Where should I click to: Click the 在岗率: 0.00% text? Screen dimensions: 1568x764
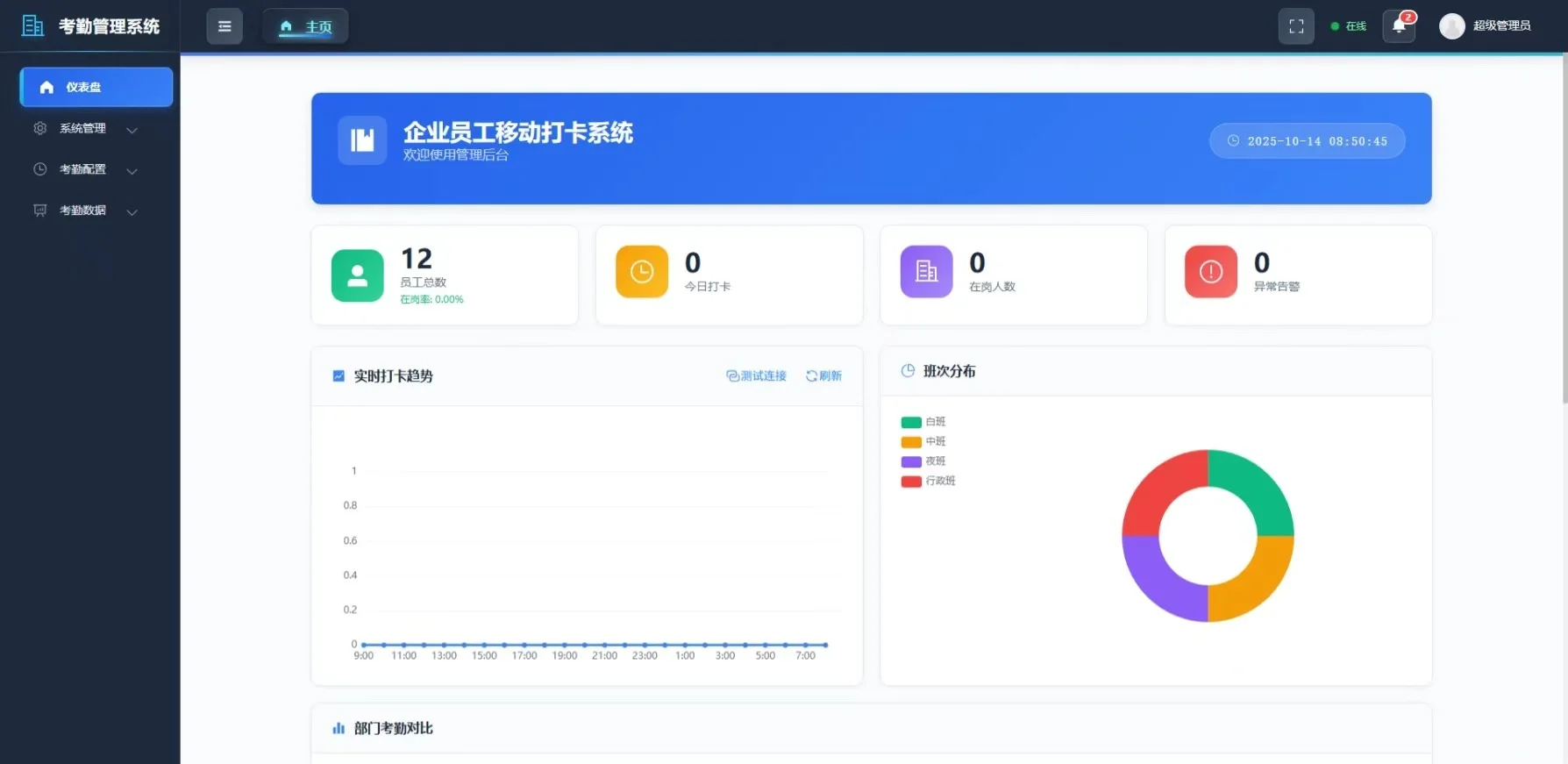tap(431, 300)
